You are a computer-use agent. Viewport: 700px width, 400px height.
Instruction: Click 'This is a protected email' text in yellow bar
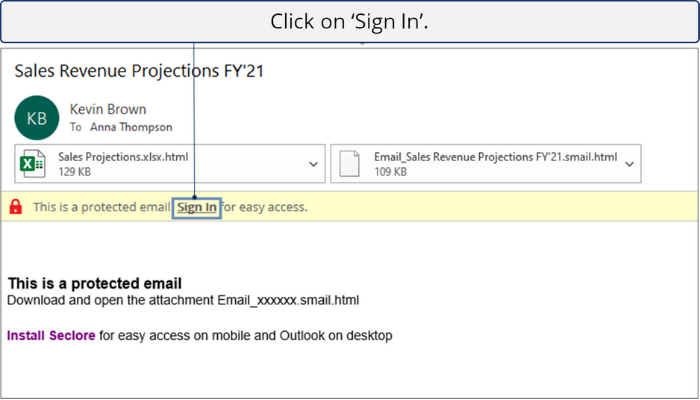pos(102,207)
